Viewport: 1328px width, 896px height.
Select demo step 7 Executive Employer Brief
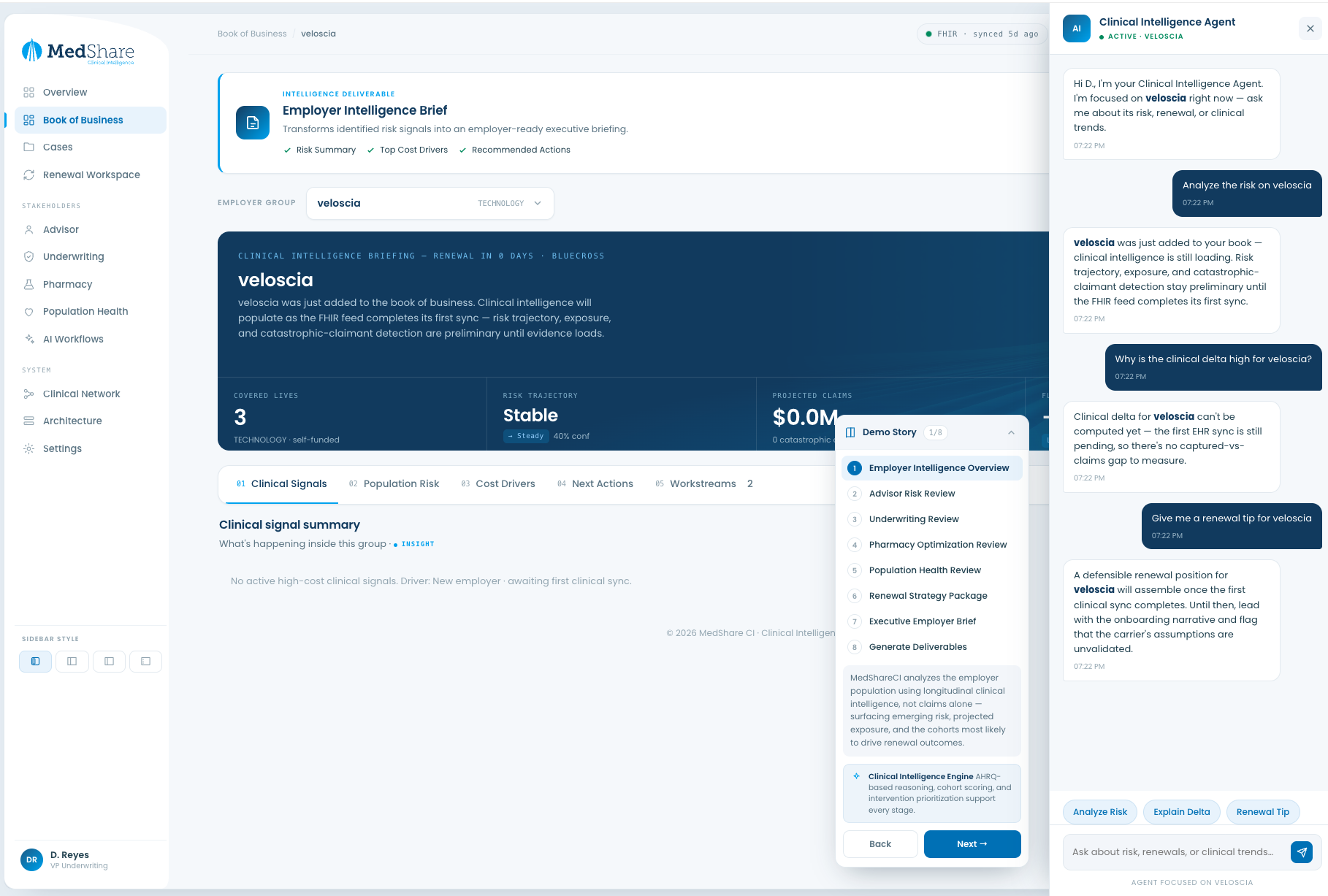click(x=931, y=621)
